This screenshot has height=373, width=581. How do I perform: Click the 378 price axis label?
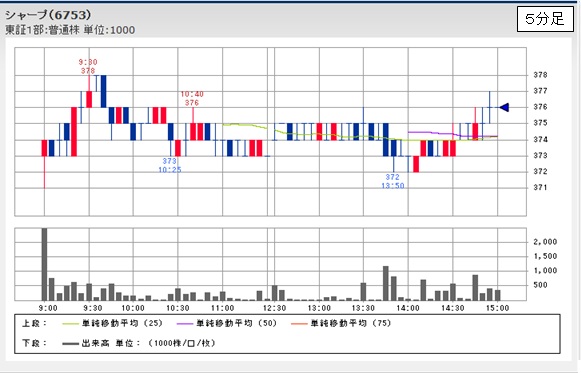click(x=540, y=75)
